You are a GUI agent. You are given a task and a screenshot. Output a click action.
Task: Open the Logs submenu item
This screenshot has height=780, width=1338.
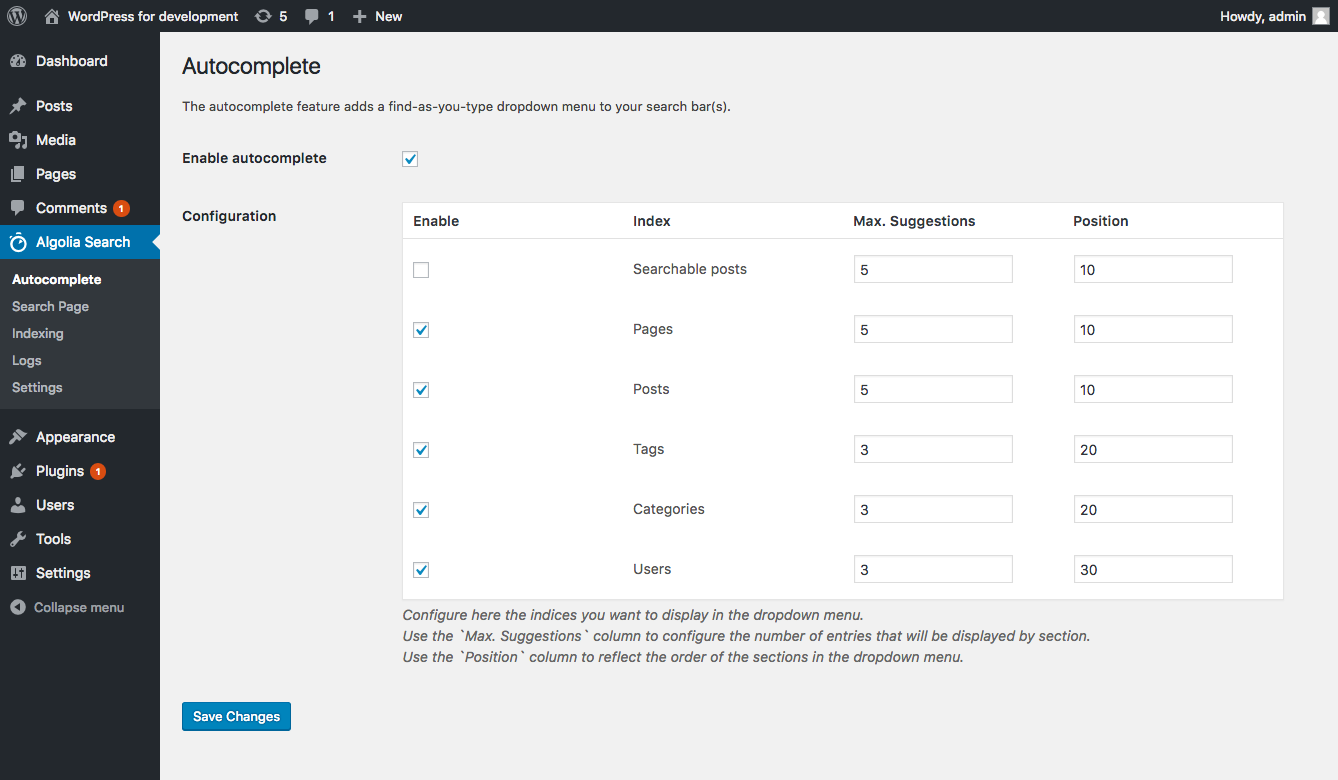(27, 360)
